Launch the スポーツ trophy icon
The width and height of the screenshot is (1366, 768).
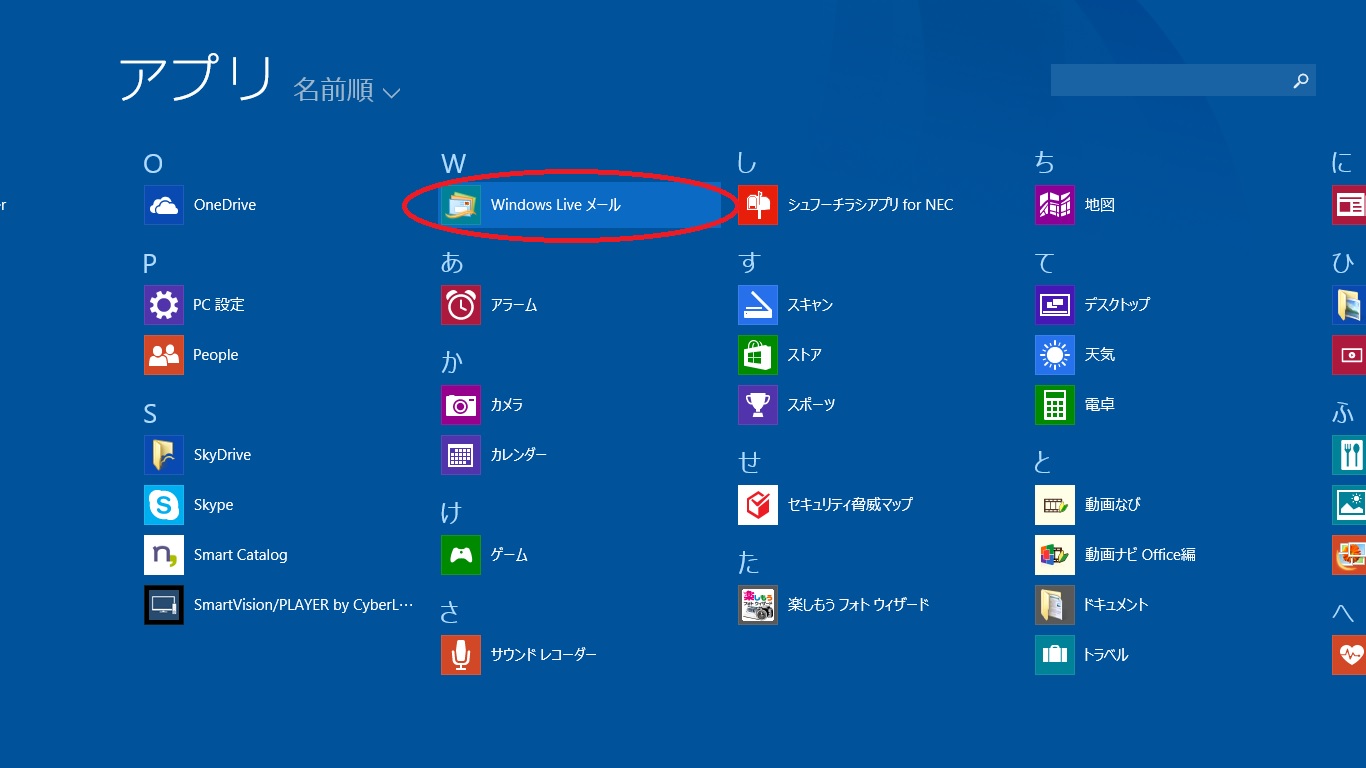[758, 405]
